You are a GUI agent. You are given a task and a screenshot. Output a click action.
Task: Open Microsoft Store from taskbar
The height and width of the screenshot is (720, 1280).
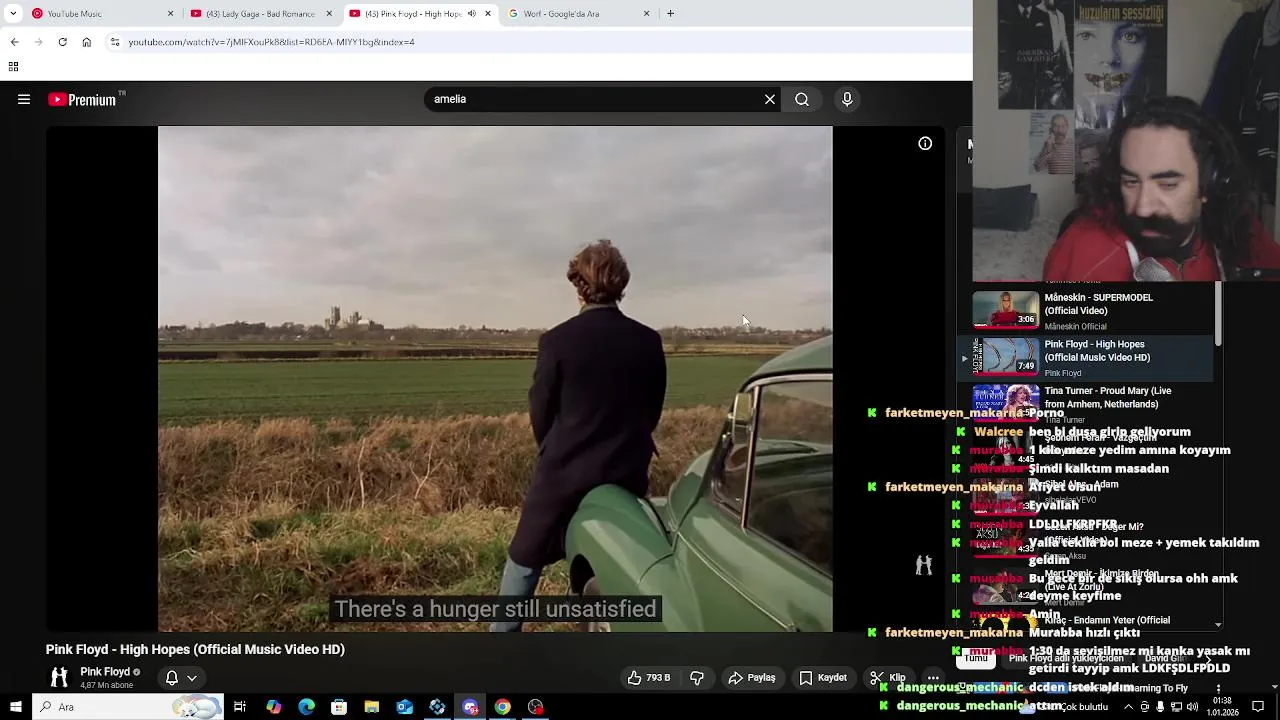pos(339,707)
